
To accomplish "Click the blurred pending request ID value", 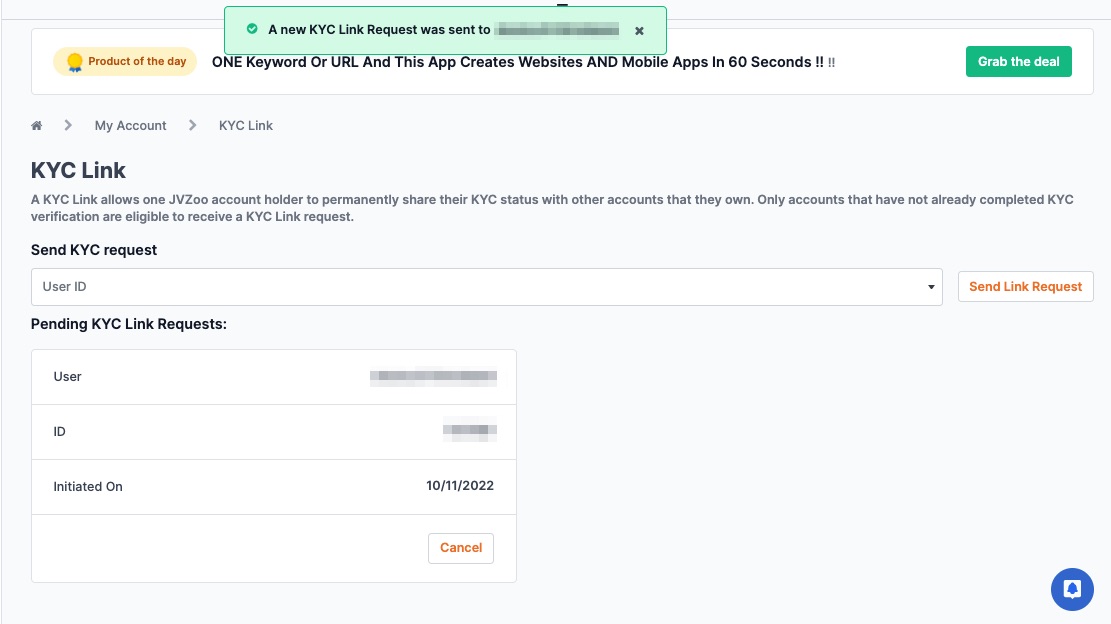I will click(470, 431).
